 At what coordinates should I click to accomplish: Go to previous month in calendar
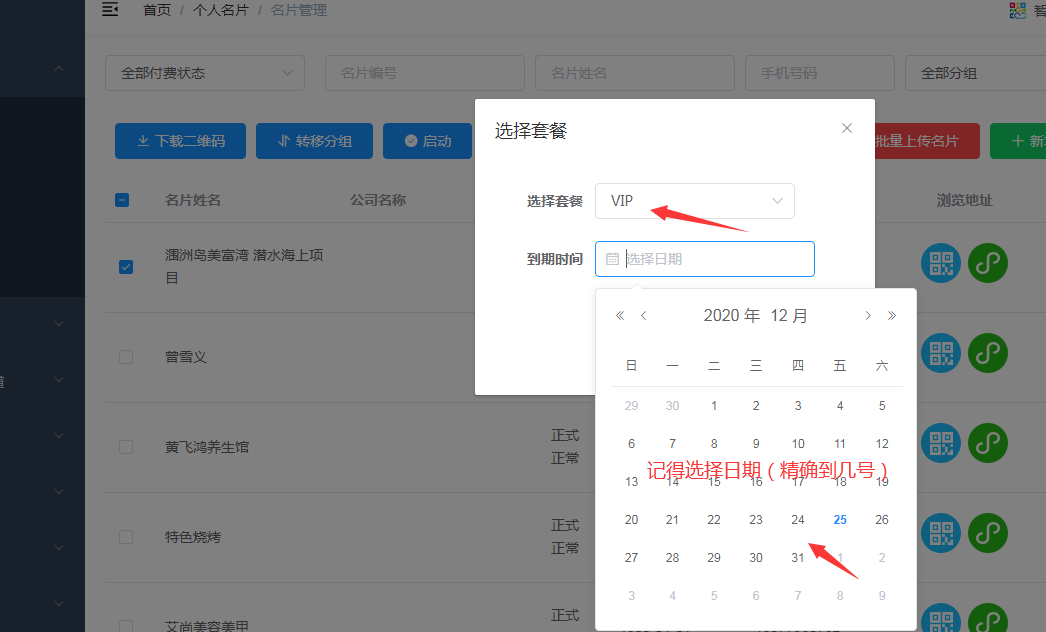pos(644,316)
